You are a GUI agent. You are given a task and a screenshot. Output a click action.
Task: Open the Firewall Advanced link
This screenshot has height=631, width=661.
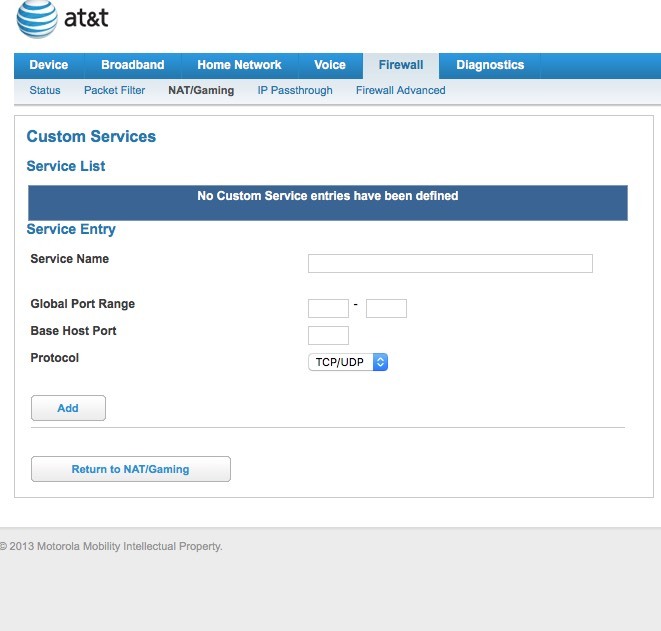point(400,90)
